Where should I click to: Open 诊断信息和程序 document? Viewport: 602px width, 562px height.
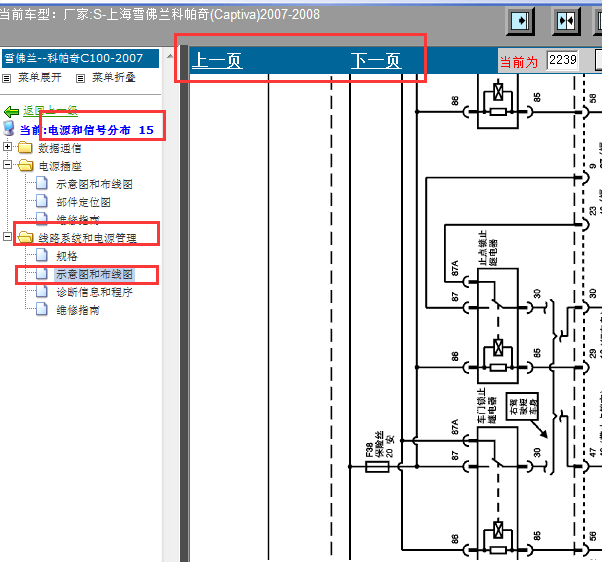94,292
